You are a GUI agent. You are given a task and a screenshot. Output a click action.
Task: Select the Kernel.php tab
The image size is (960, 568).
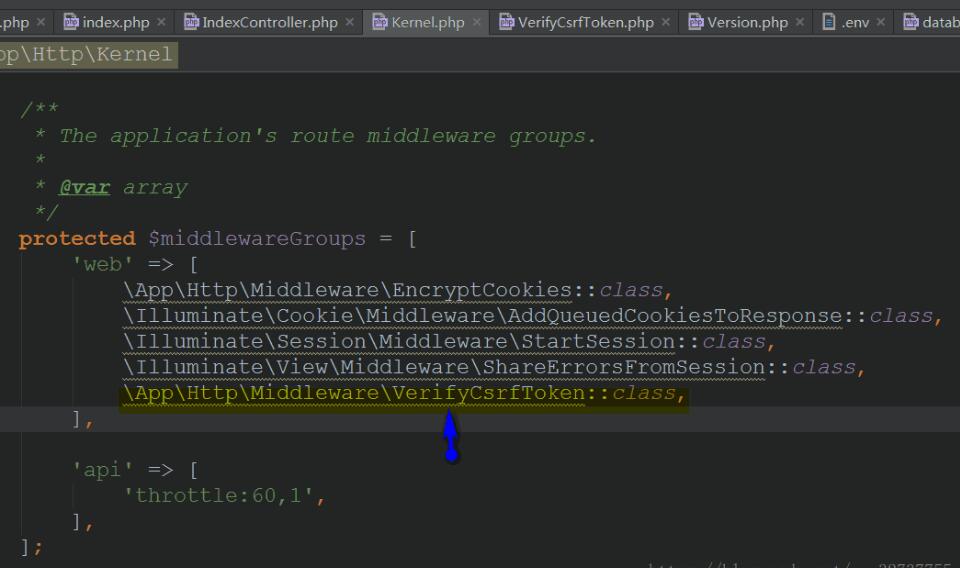click(428, 23)
